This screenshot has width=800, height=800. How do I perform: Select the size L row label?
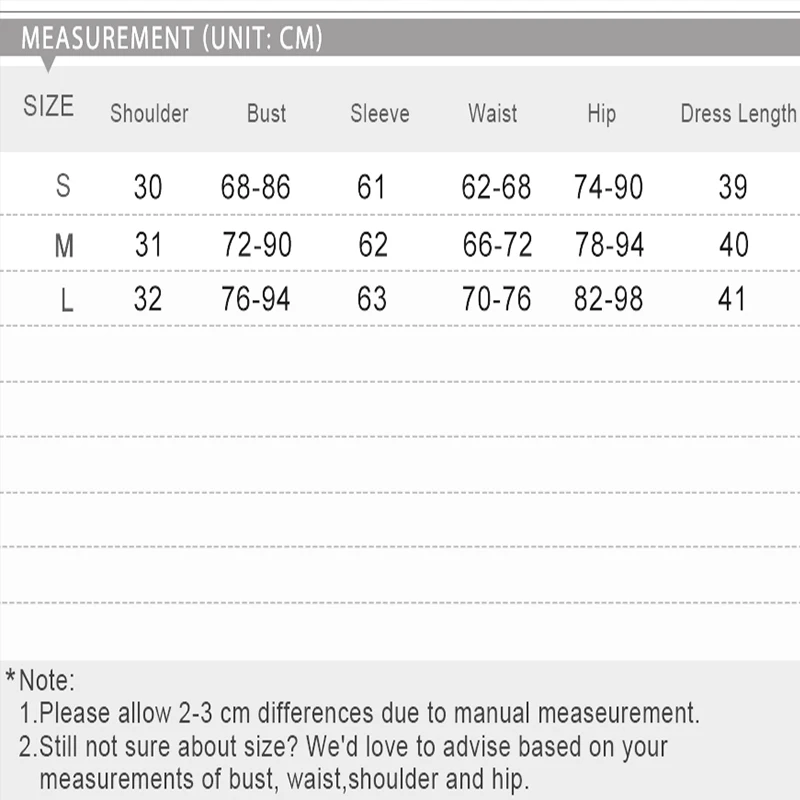pos(66,299)
